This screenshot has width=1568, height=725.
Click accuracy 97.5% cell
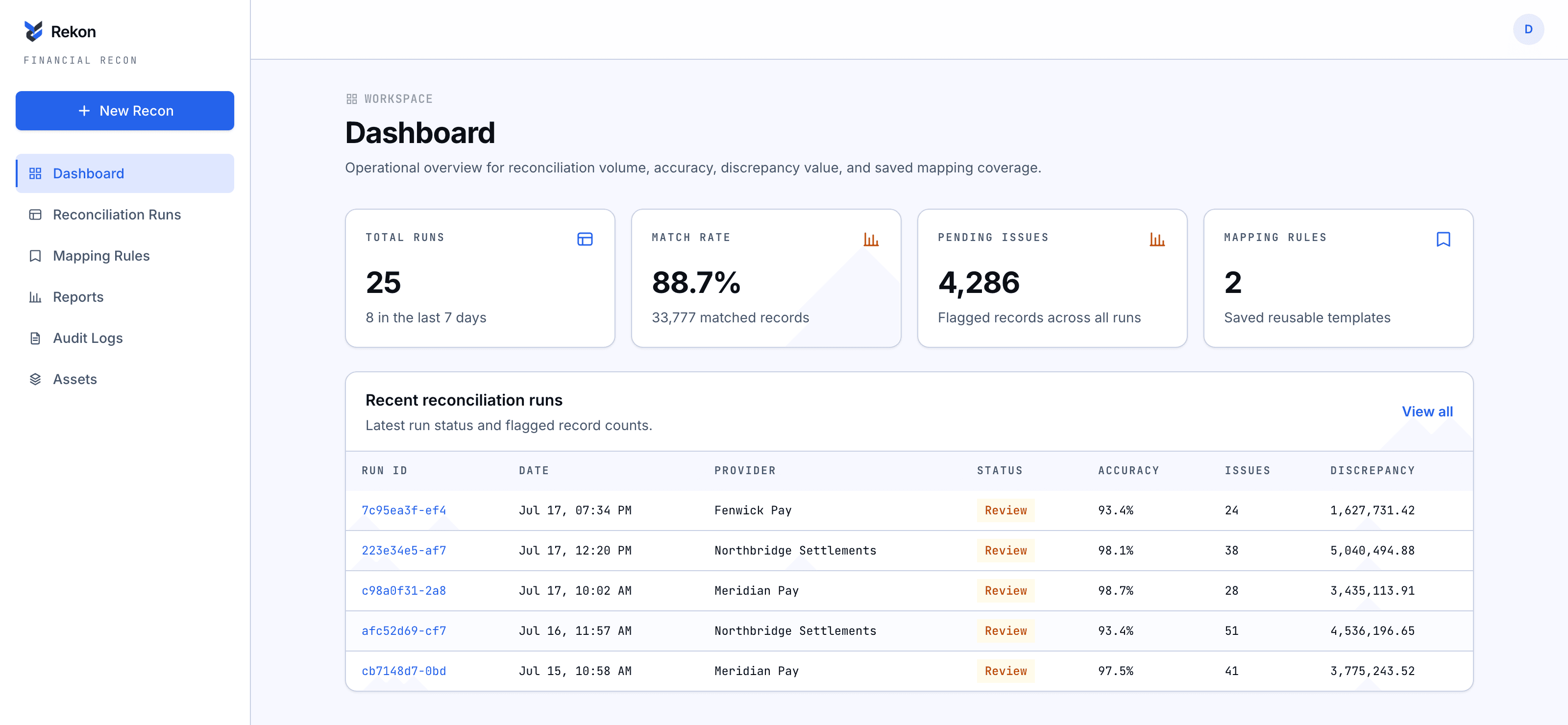1115,671
